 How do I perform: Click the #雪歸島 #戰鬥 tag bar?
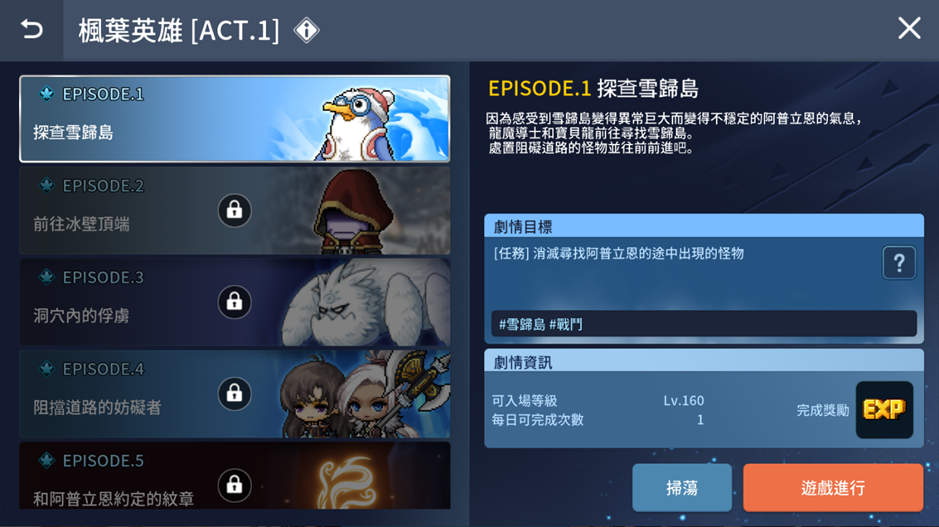704,324
